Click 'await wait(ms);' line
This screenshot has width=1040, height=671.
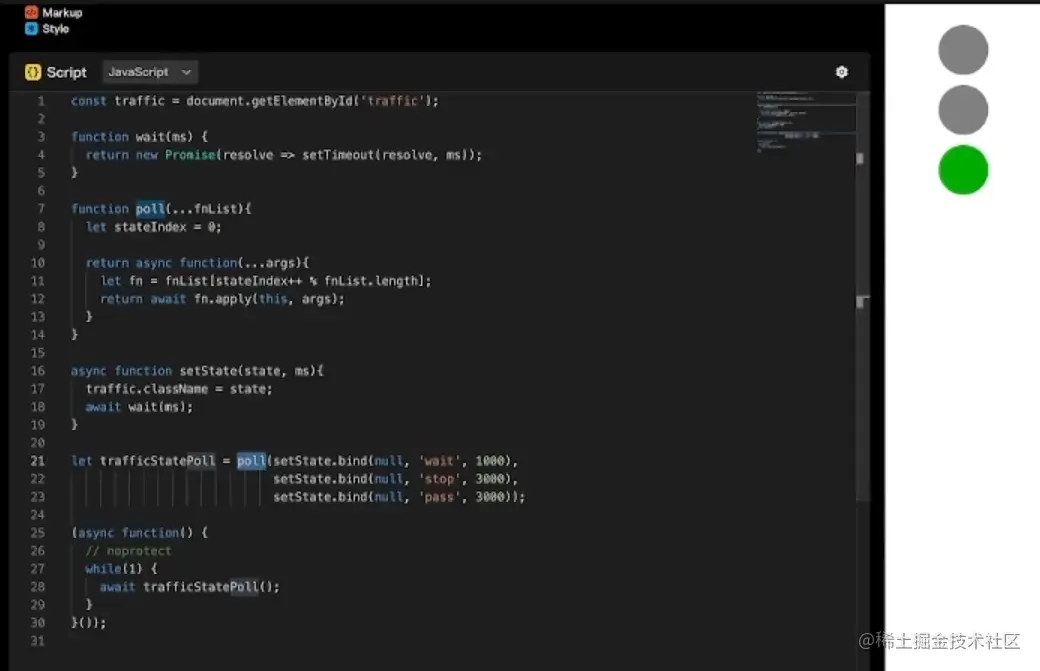click(139, 406)
